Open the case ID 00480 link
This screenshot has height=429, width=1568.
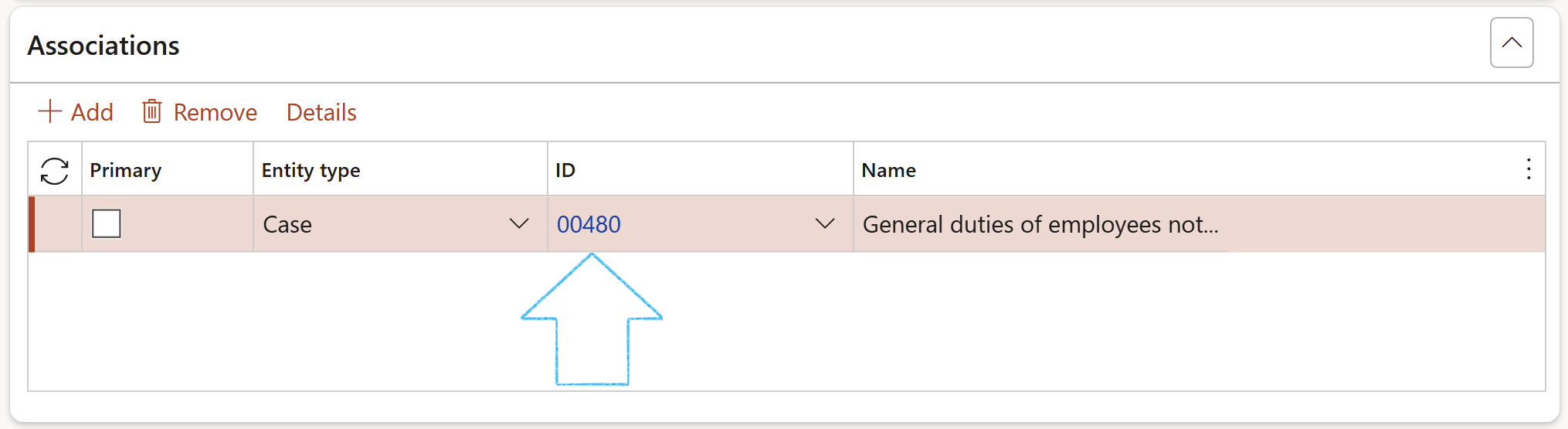[x=589, y=225]
